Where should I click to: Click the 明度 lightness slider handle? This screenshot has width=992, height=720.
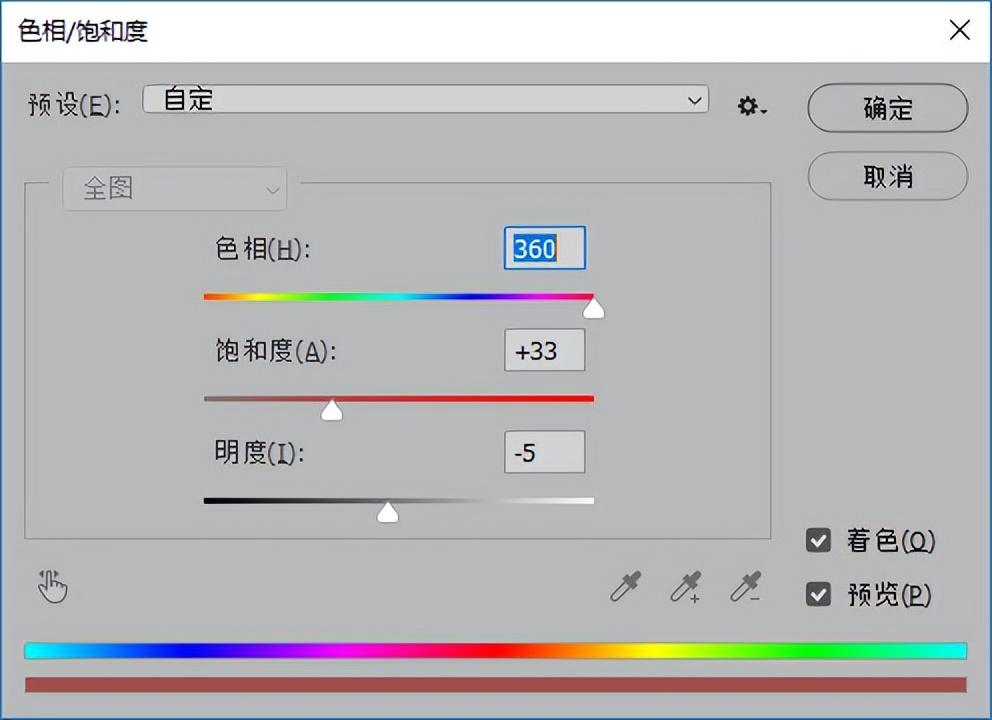point(388,512)
